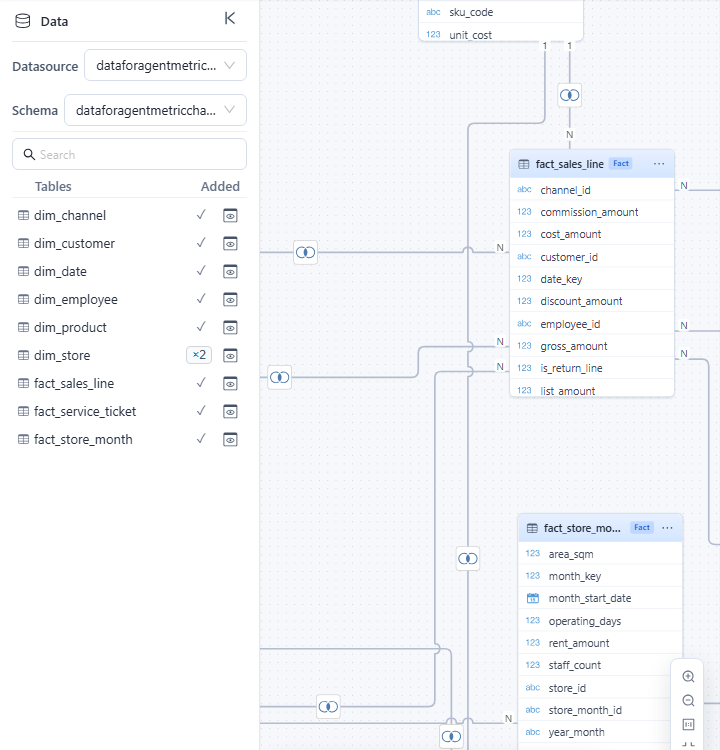Preview fact_service_ticket table with eye icon
720x750 pixels.
coord(230,411)
